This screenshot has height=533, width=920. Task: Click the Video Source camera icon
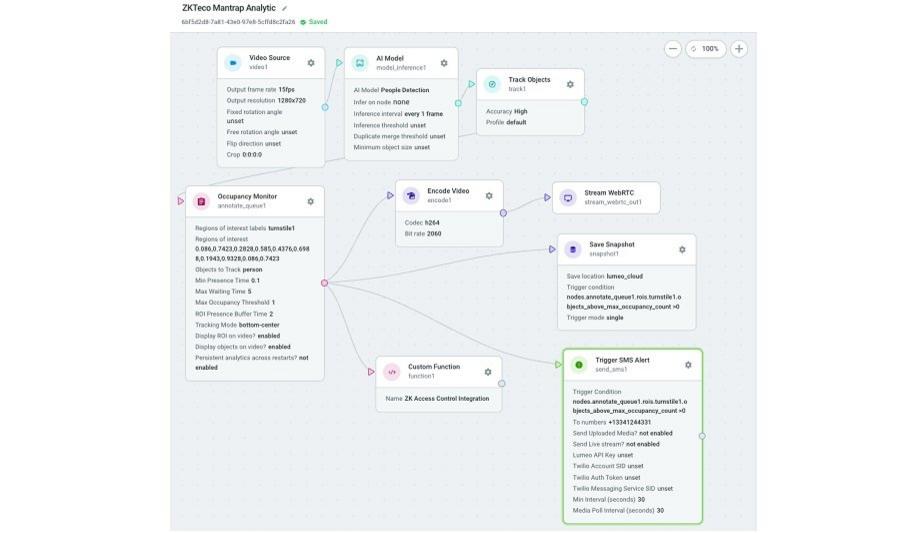(233, 62)
